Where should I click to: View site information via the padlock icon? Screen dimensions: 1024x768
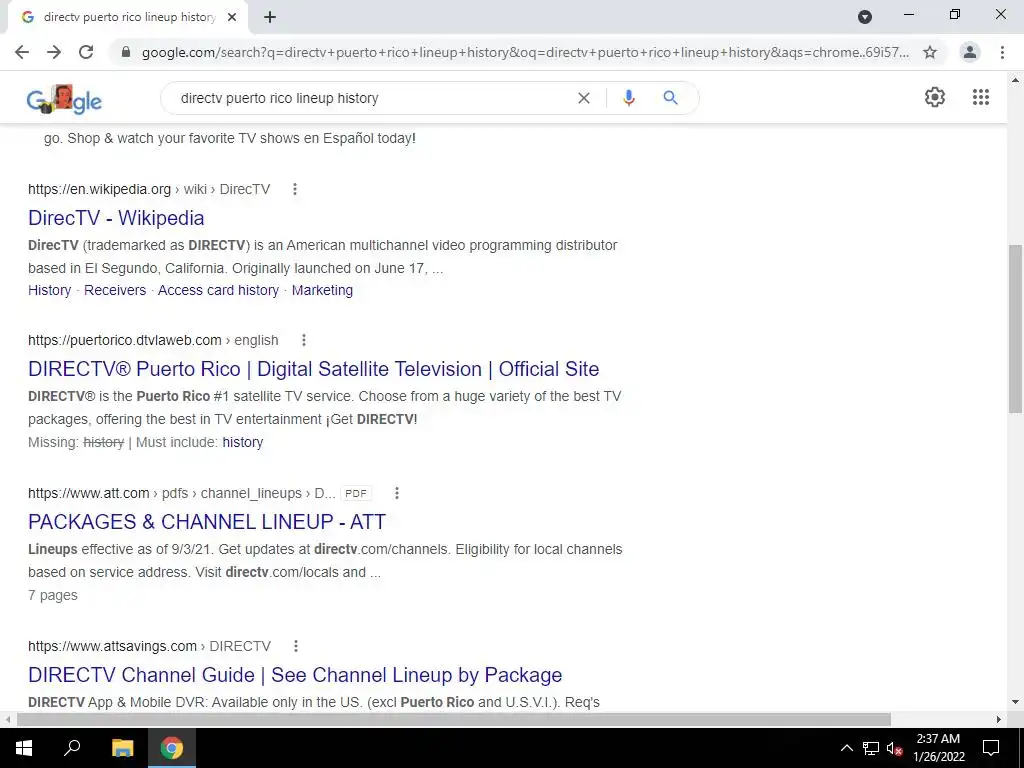click(126, 52)
